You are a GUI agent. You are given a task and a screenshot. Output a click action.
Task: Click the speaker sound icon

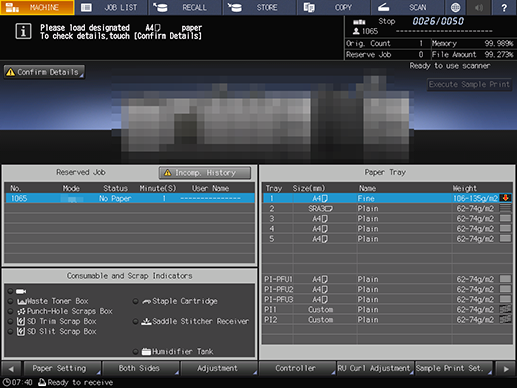click(x=479, y=7)
